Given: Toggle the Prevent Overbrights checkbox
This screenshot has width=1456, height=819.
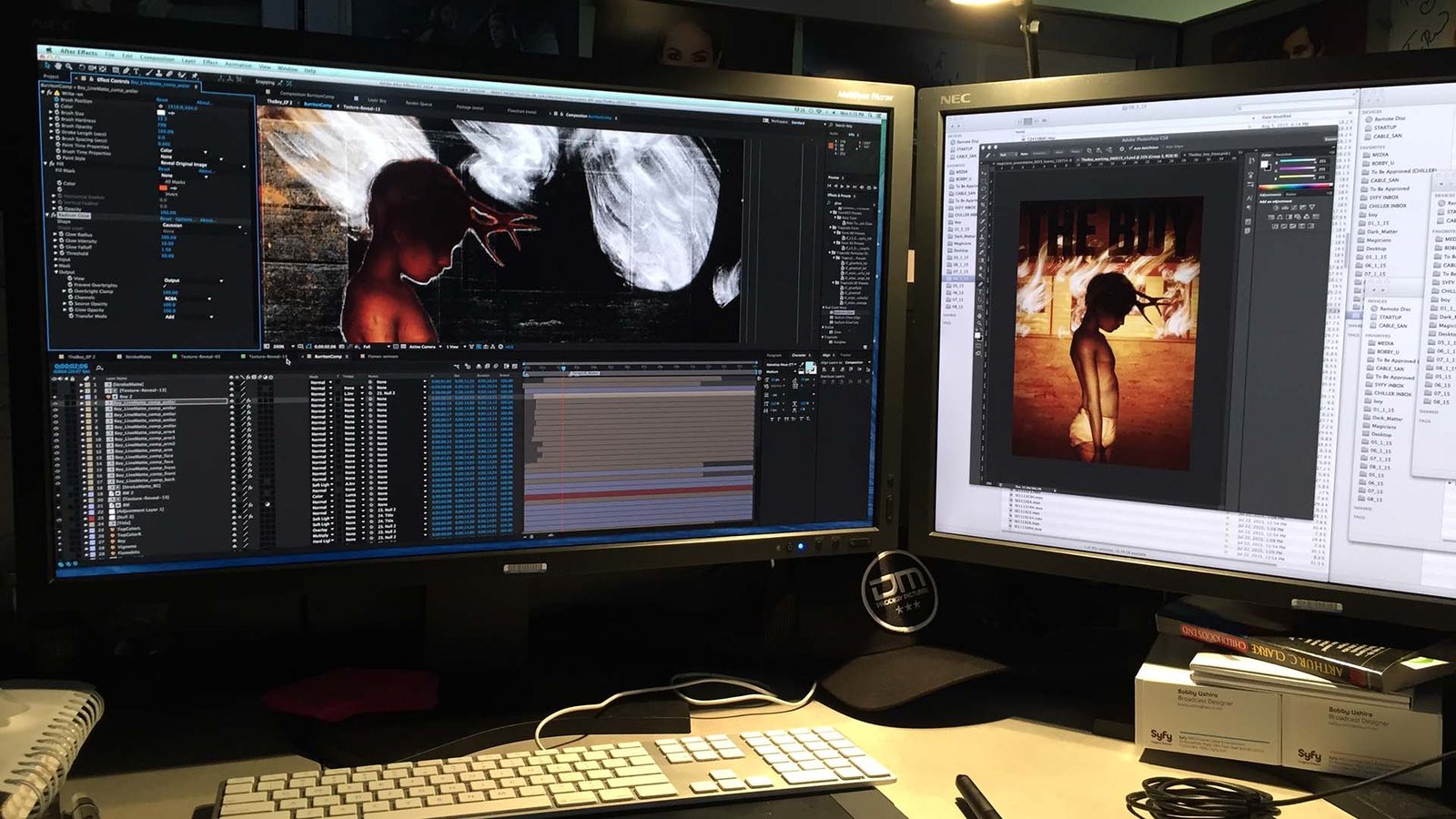Looking at the screenshot, I should click(x=165, y=286).
